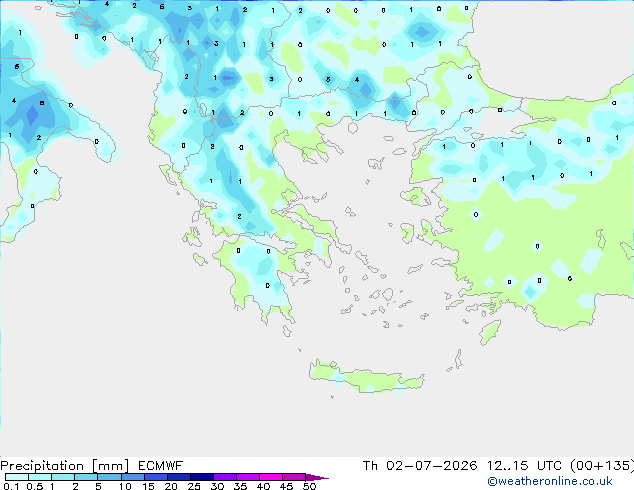The width and height of the screenshot is (634, 490).
Task: Pick the 30–35 mm purple legend swatch
Action: click(224, 477)
